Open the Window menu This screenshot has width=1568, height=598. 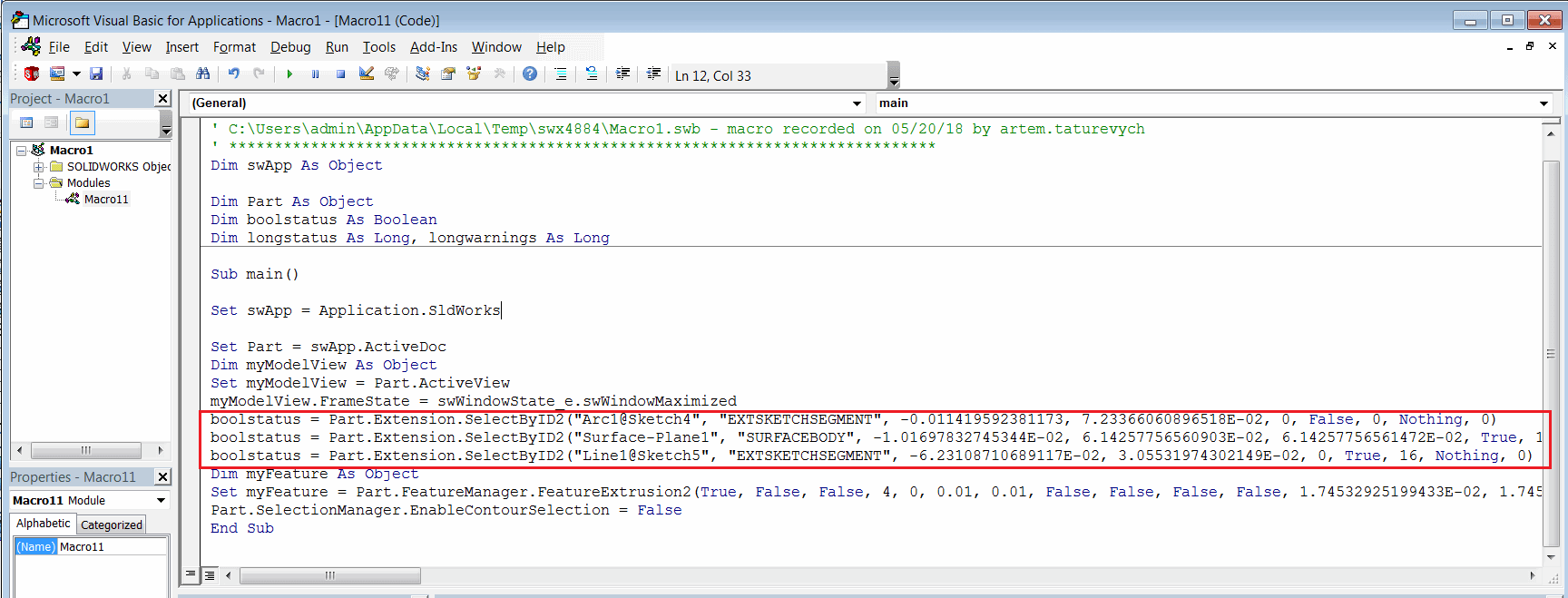coord(496,47)
